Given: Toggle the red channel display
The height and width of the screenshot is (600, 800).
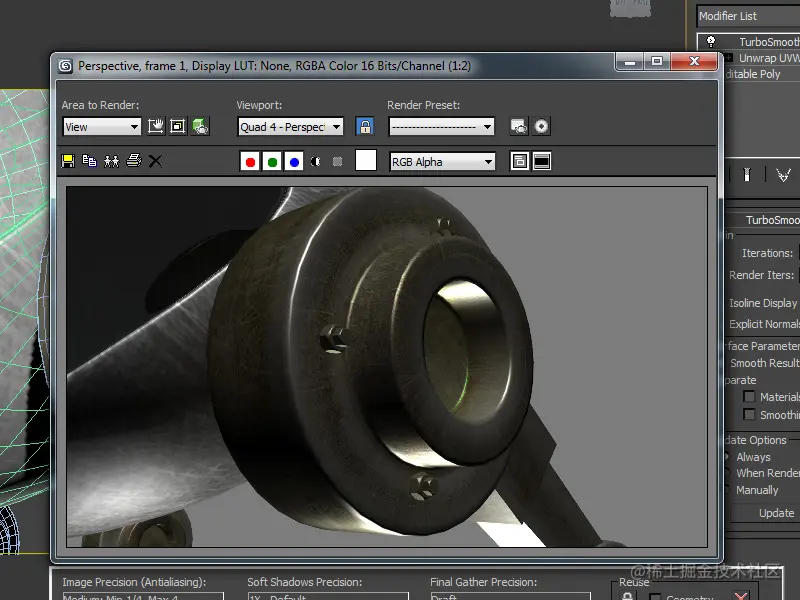Looking at the screenshot, I should click(x=250, y=162).
